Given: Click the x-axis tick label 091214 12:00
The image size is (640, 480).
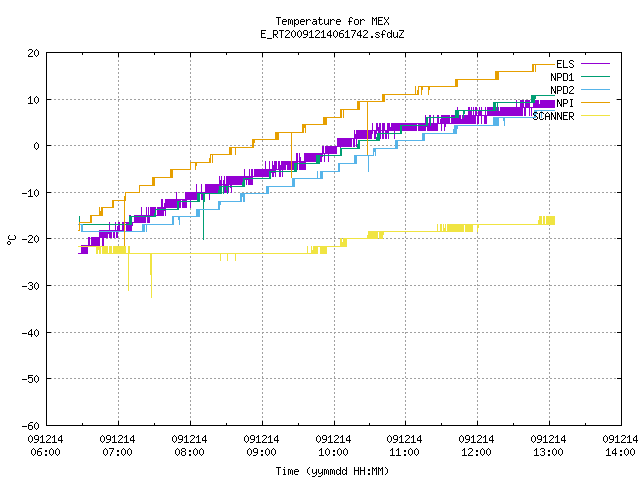Looking at the screenshot, I should (476, 446).
